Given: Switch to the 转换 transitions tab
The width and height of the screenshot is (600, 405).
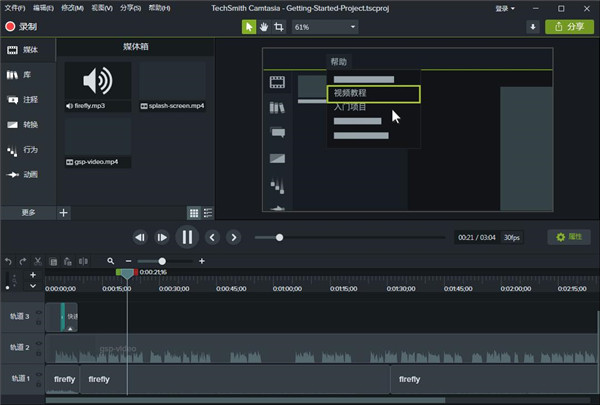Looking at the screenshot, I should [23, 125].
